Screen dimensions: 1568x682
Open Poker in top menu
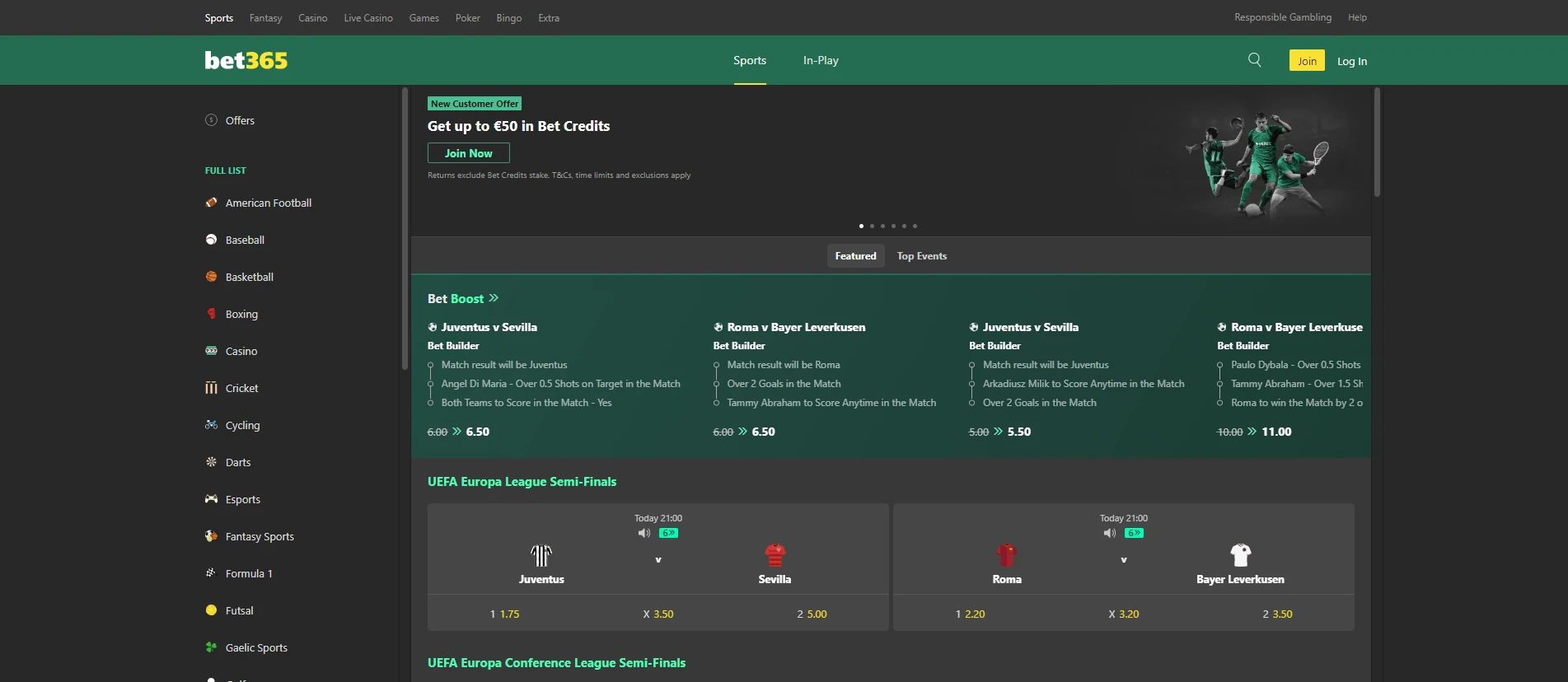467,17
